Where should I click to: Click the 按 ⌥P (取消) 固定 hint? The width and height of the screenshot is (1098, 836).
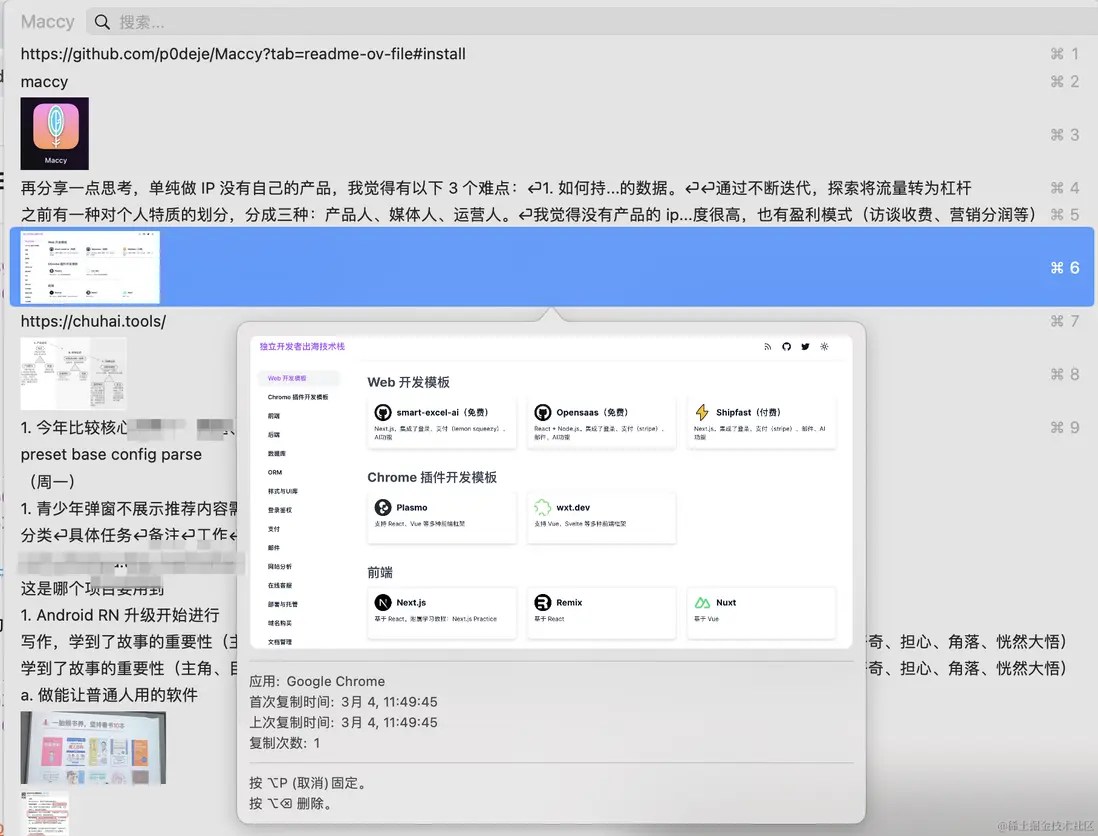(x=308, y=783)
